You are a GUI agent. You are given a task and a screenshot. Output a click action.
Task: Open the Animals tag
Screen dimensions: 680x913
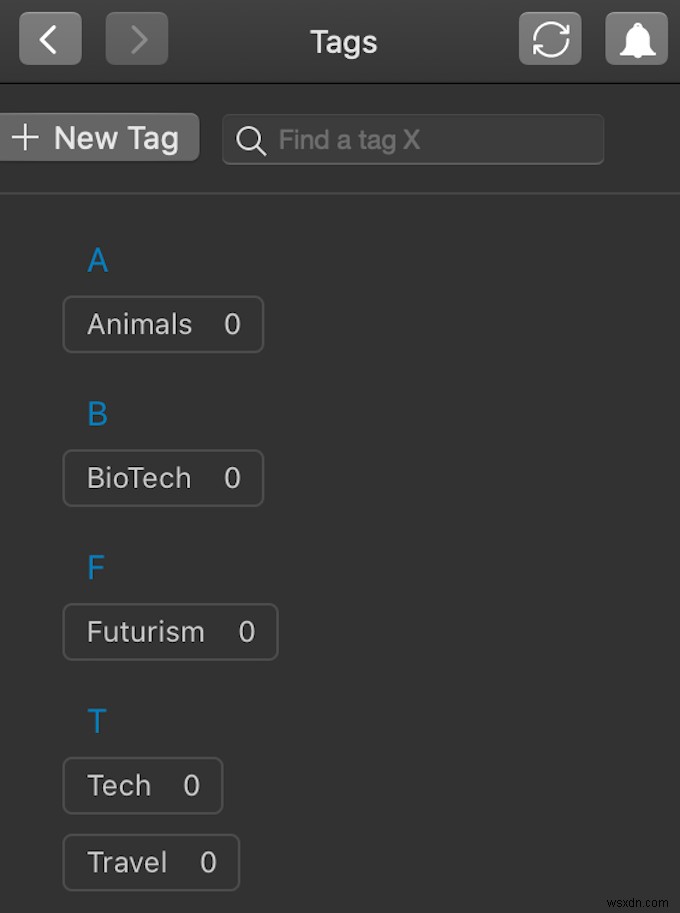pyautogui.click(x=140, y=324)
